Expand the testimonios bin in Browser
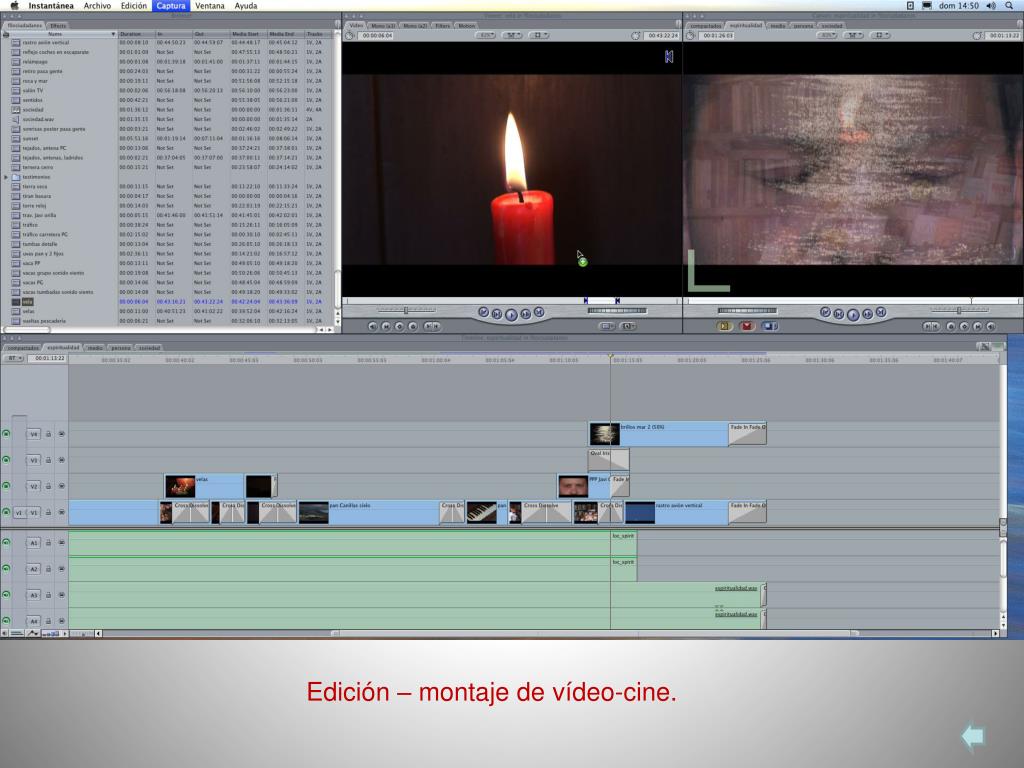The height and width of the screenshot is (768, 1024). (6, 177)
